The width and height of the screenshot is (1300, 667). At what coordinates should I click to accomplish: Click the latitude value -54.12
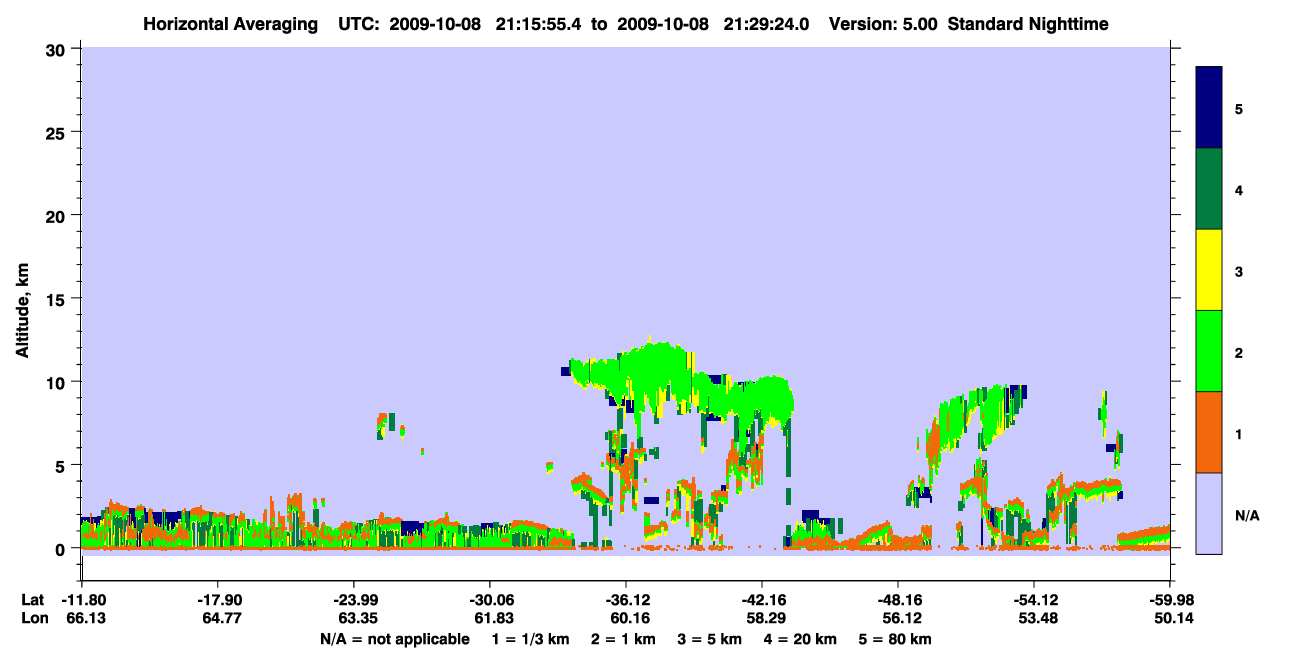point(1033,600)
